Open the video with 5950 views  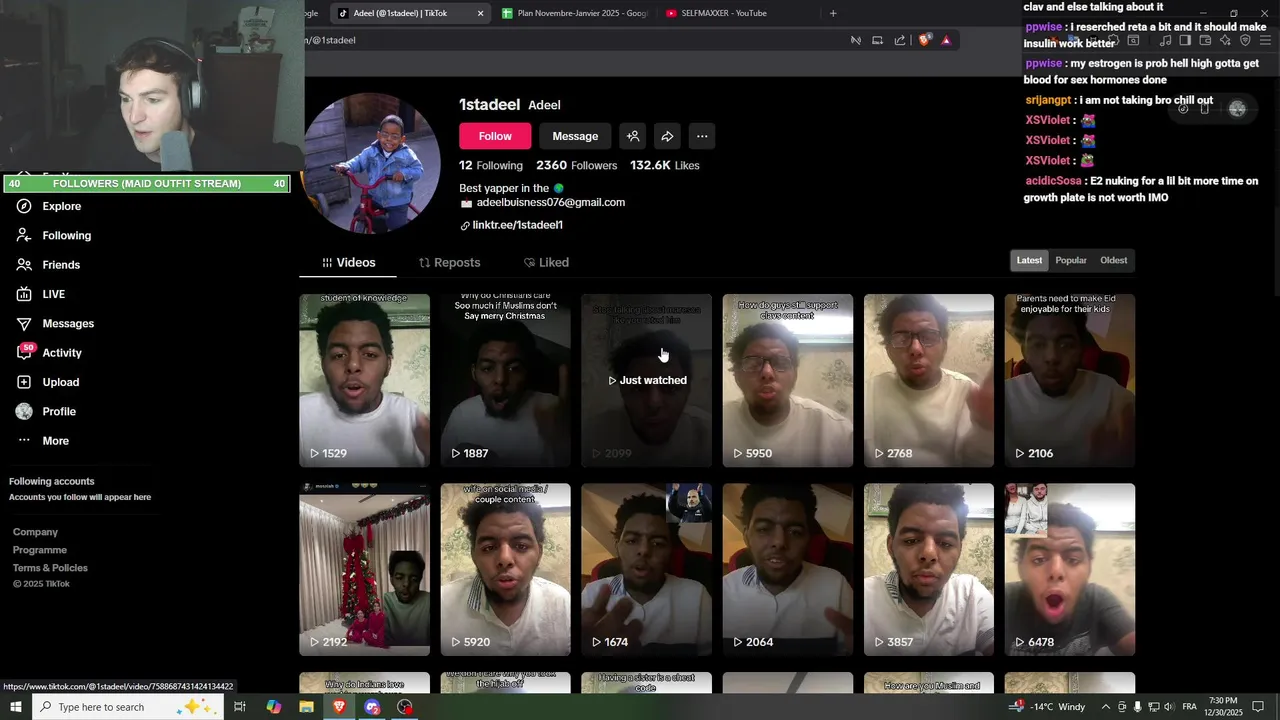(787, 380)
